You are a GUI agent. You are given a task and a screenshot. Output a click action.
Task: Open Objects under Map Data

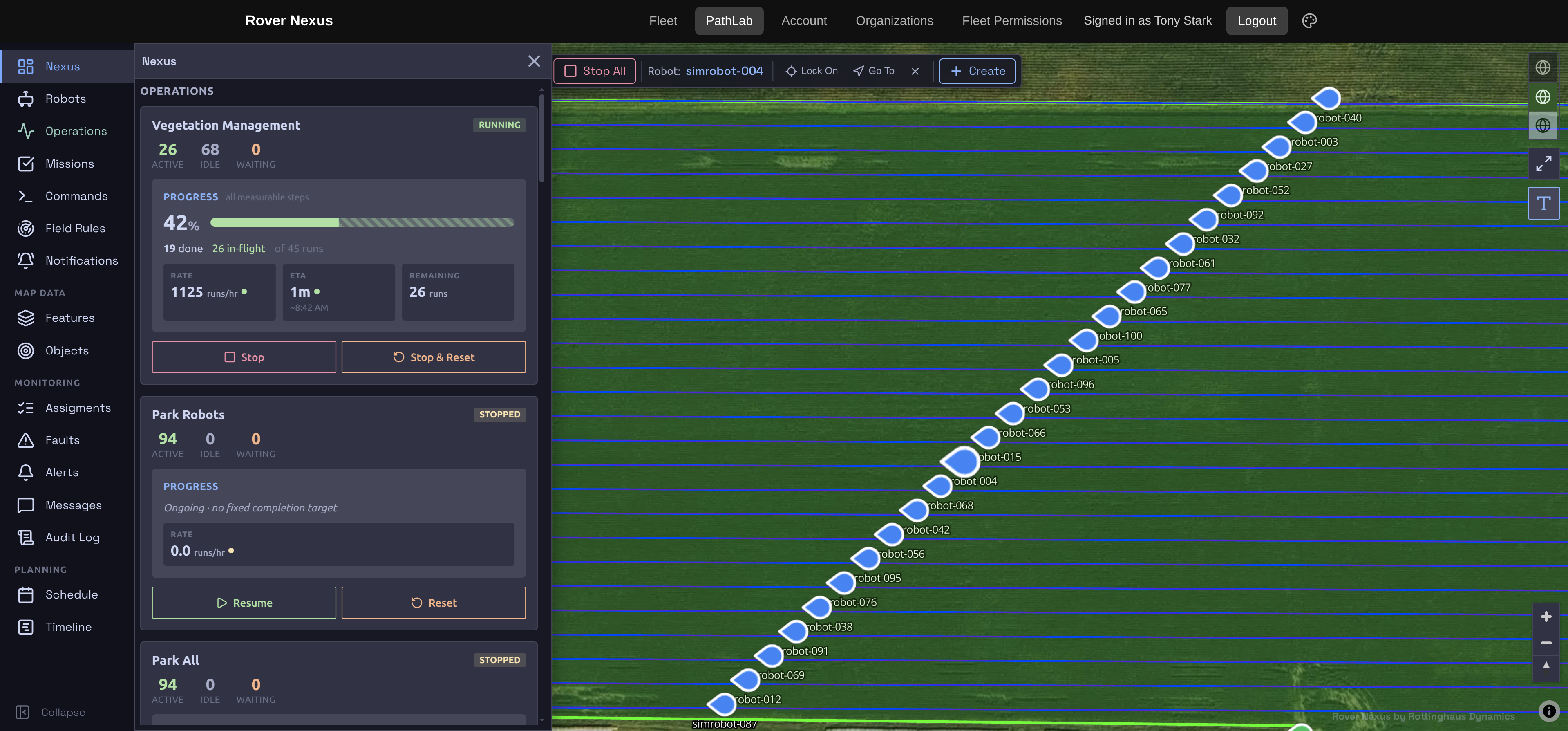click(x=67, y=350)
